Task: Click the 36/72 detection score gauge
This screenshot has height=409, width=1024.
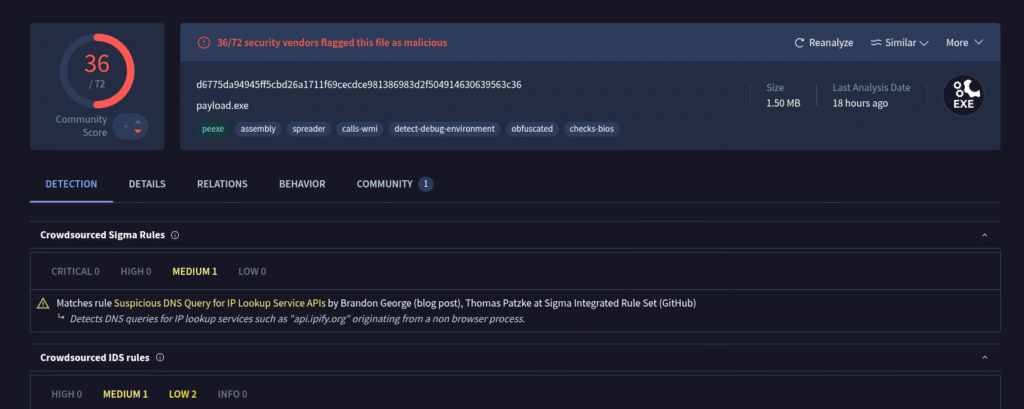Action: coord(97,70)
